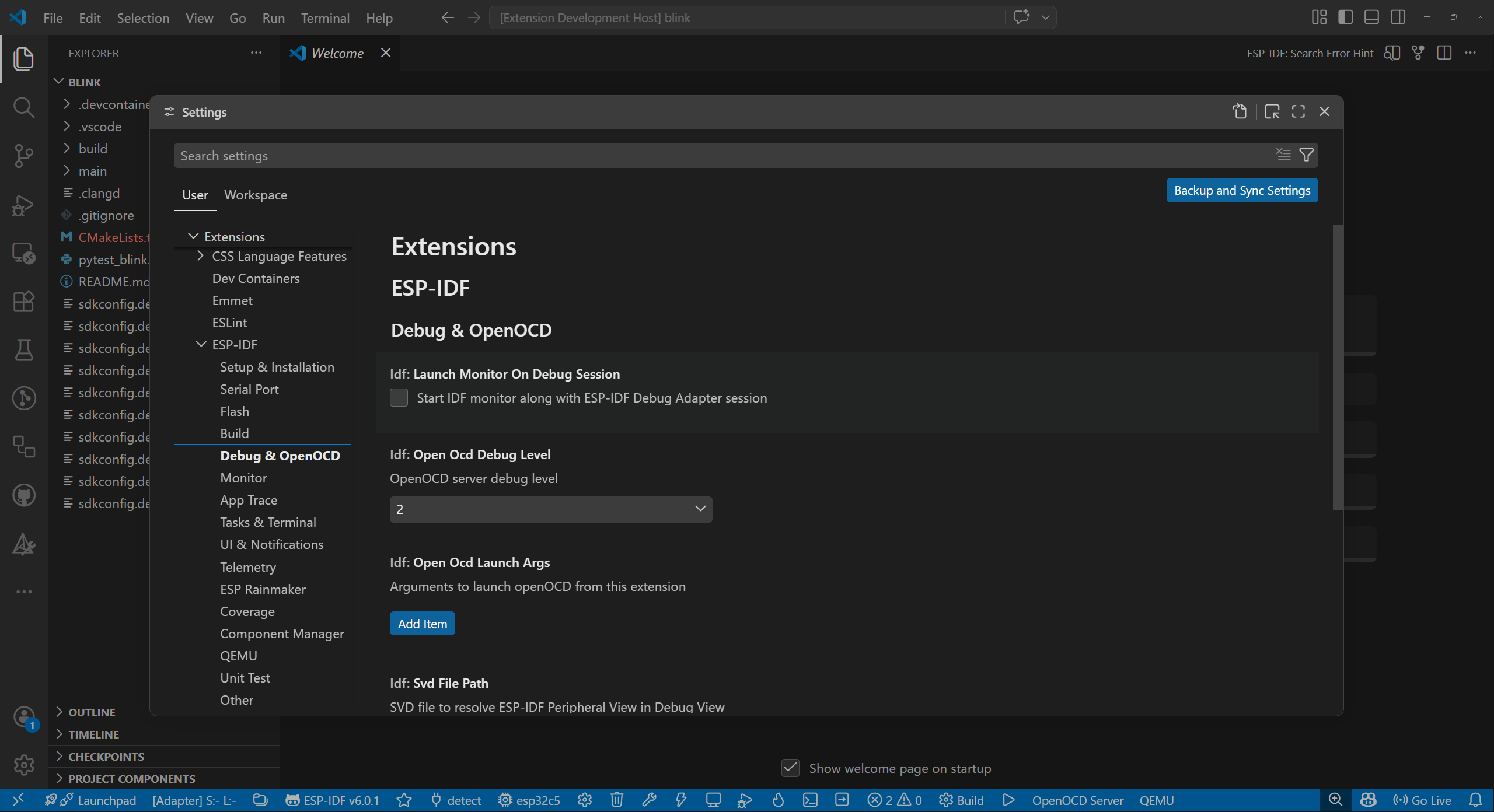
Task: Open the Help menu
Action: (379, 18)
